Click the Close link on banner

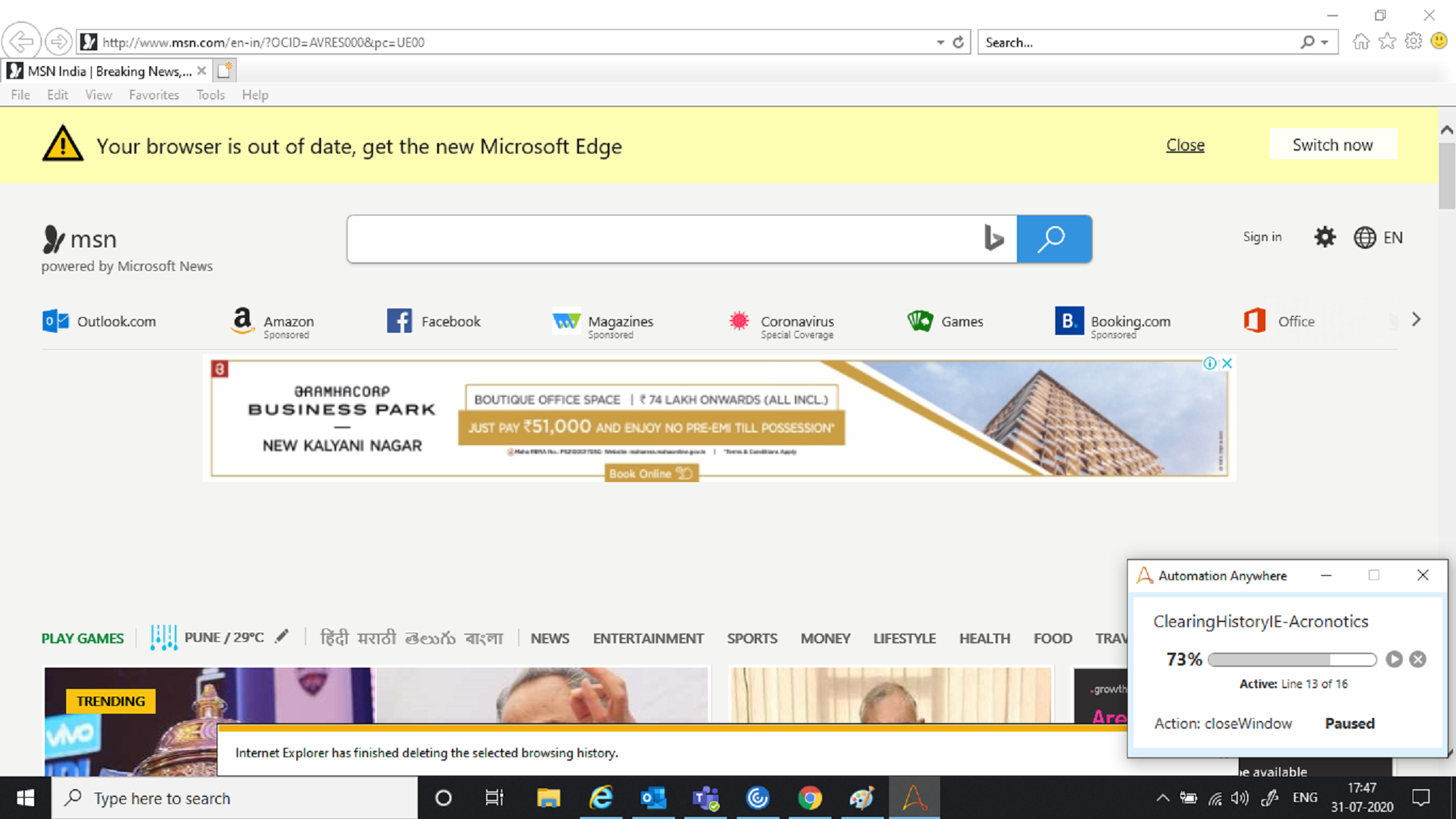click(1185, 145)
